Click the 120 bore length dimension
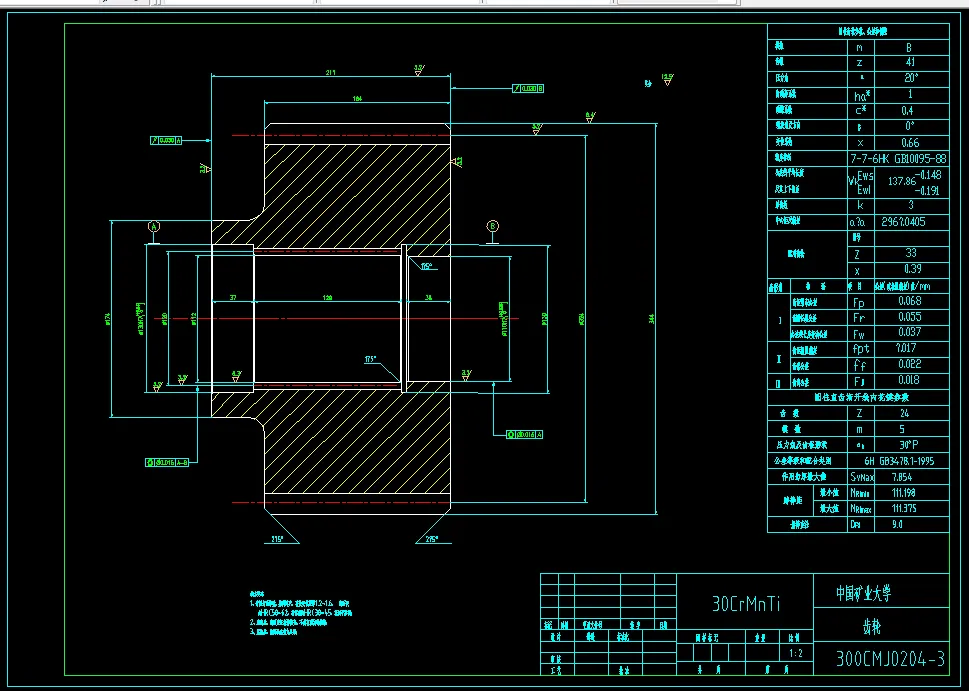Screen dimensions: 969x691 click(x=328, y=298)
